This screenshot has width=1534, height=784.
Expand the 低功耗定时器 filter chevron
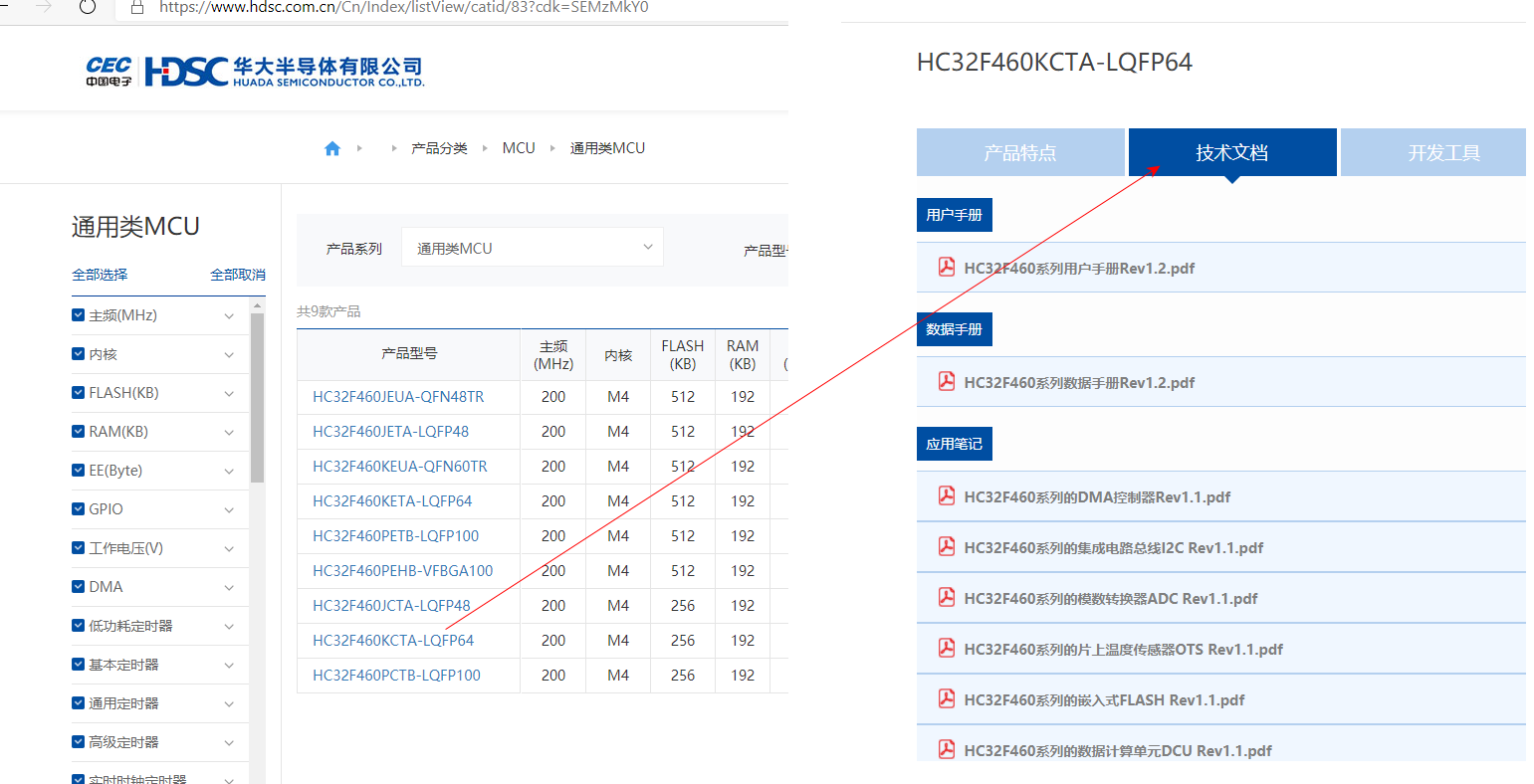(x=229, y=627)
